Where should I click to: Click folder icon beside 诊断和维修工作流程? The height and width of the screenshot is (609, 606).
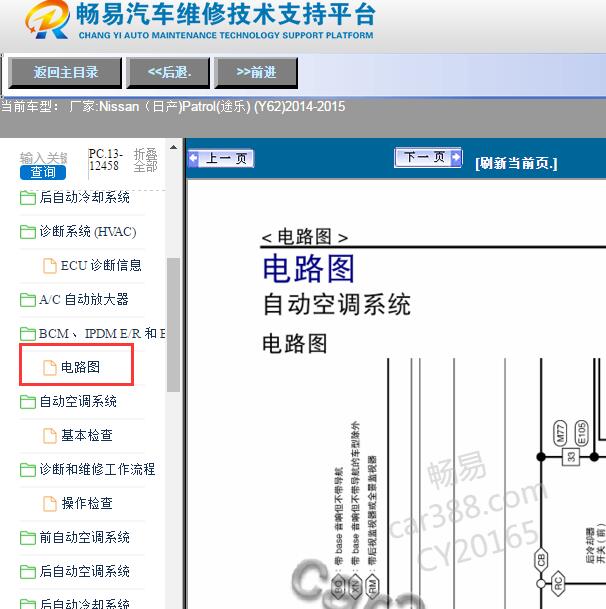pos(28,470)
